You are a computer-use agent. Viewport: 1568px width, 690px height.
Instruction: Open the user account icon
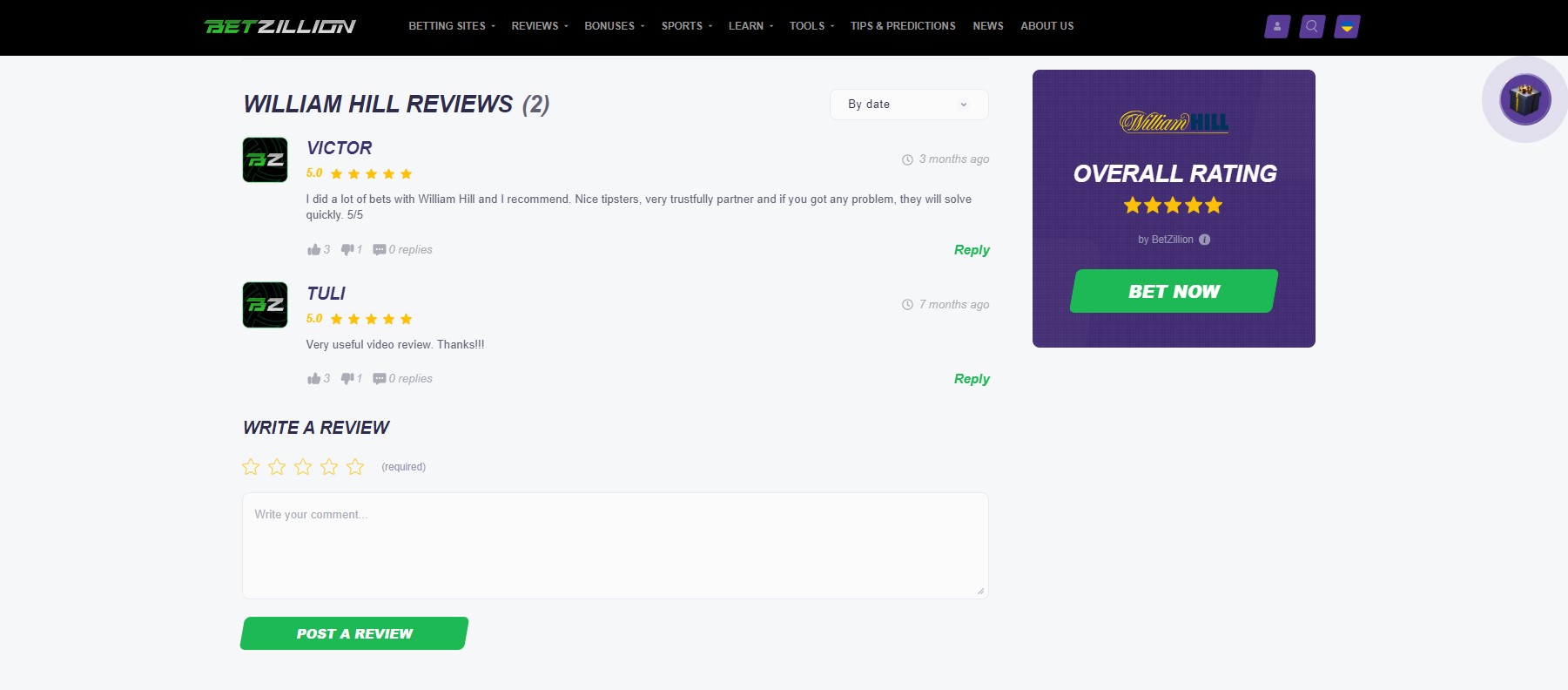coord(1277,26)
